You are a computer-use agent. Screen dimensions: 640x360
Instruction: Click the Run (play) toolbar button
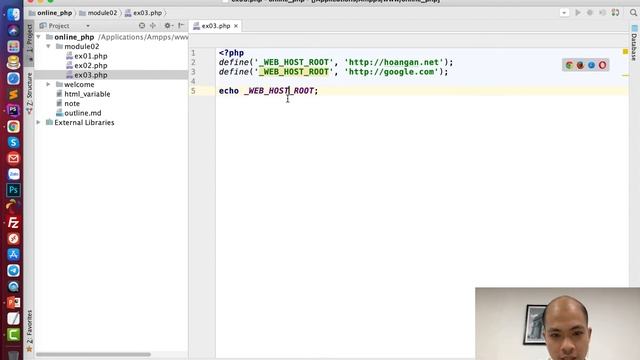pyautogui.click(x=578, y=13)
